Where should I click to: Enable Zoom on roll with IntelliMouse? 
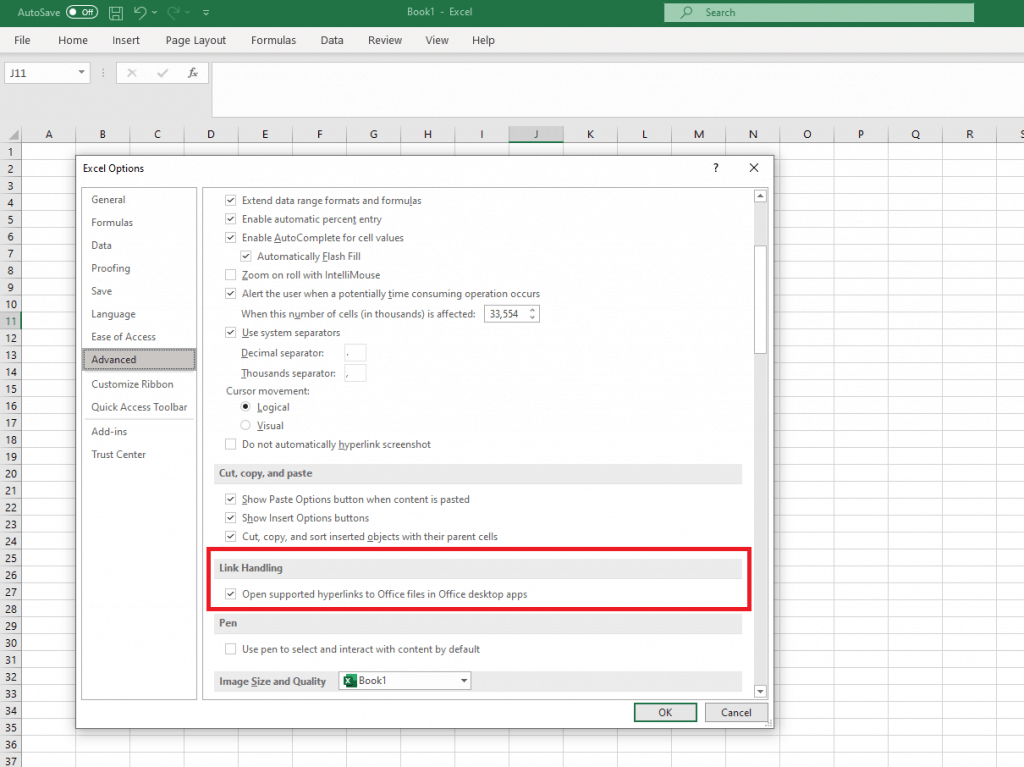pos(230,275)
